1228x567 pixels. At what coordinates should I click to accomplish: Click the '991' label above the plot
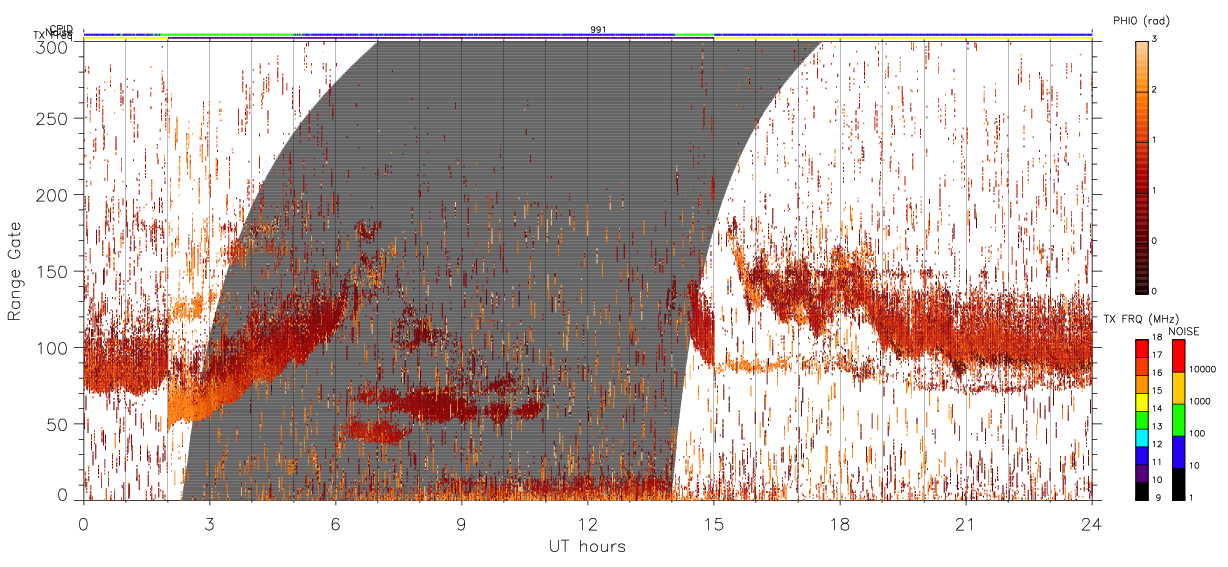(598, 30)
